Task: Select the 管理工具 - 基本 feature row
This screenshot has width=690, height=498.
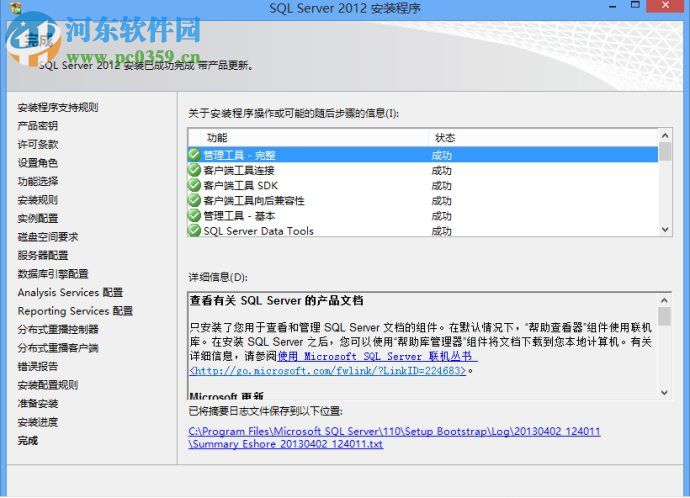Action: (x=423, y=216)
